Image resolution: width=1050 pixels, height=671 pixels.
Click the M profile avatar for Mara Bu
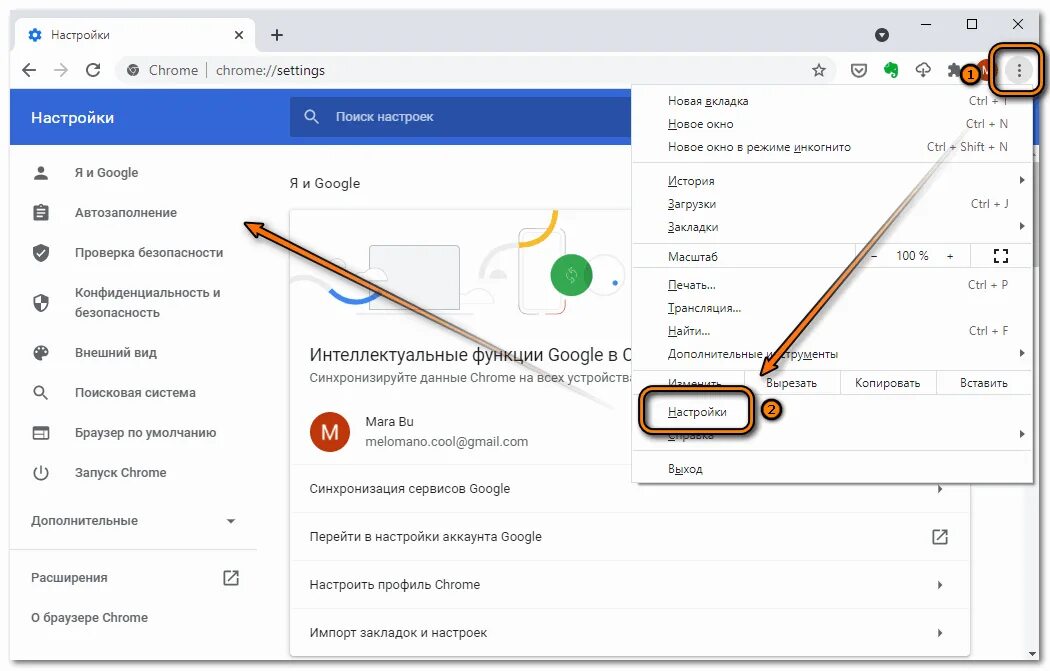coord(329,432)
